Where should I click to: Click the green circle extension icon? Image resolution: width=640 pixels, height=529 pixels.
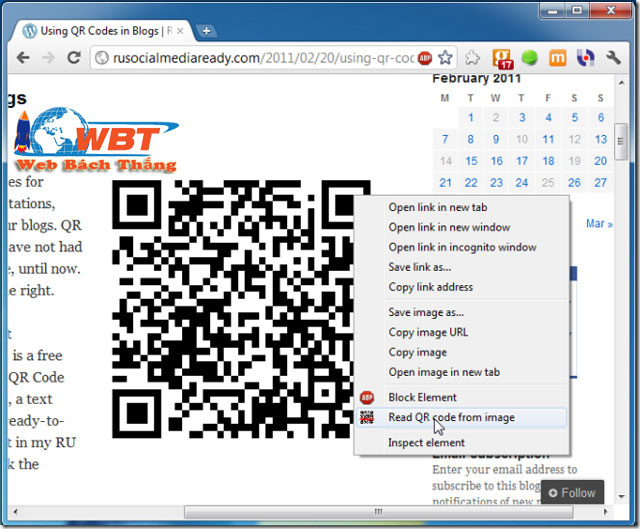click(529, 58)
